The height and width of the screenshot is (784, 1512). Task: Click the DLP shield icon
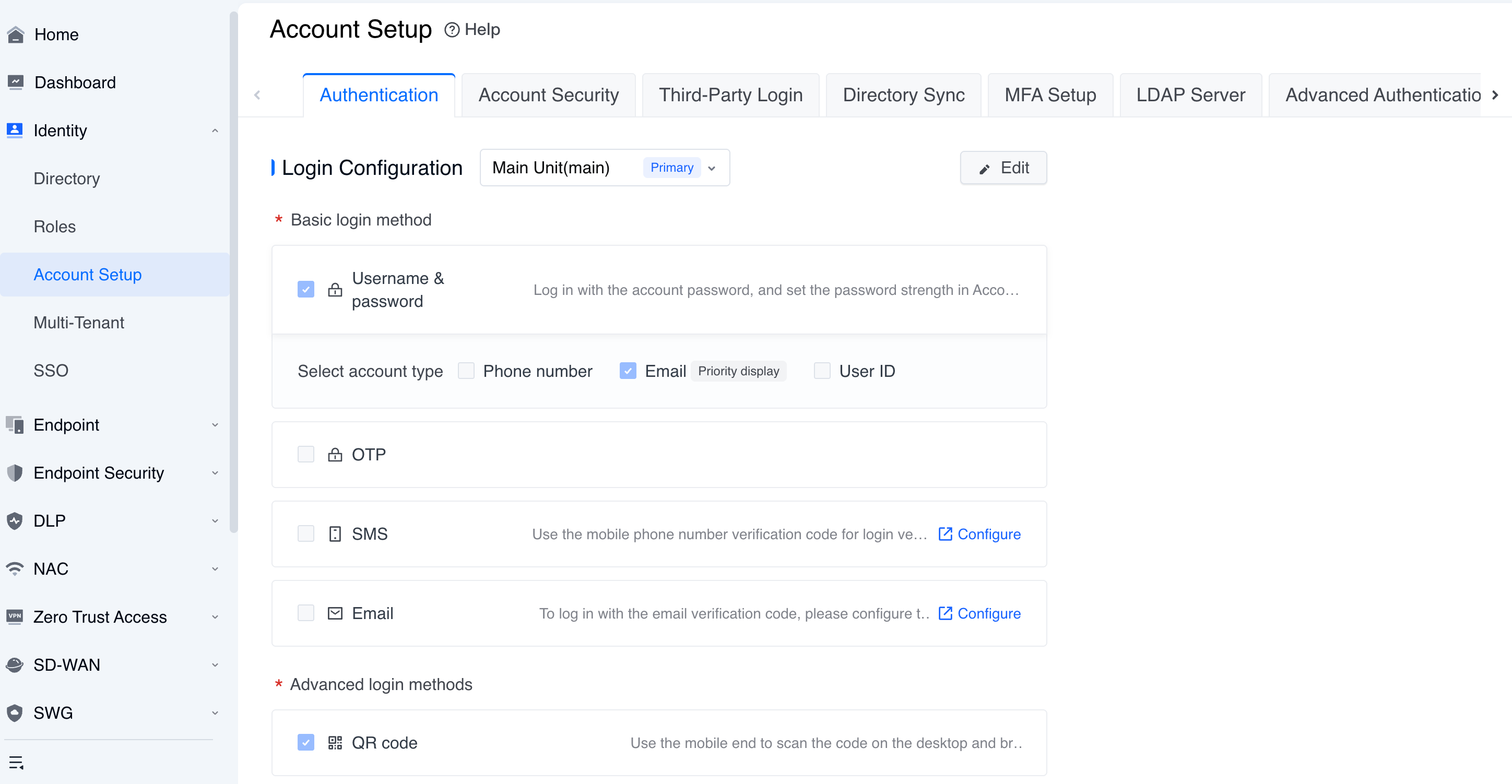tap(15, 520)
